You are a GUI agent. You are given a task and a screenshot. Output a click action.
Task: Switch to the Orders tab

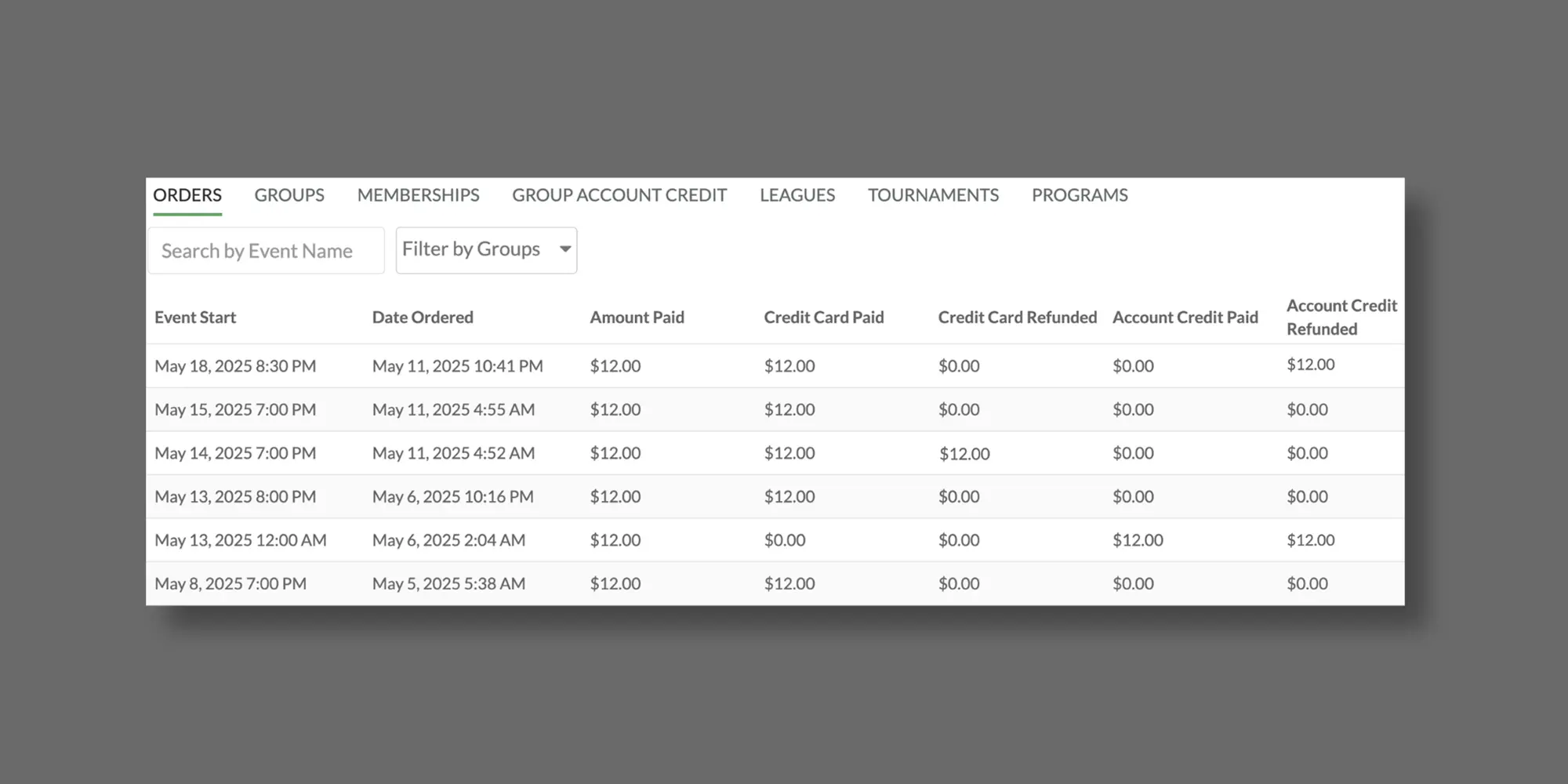[x=187, y=195]
